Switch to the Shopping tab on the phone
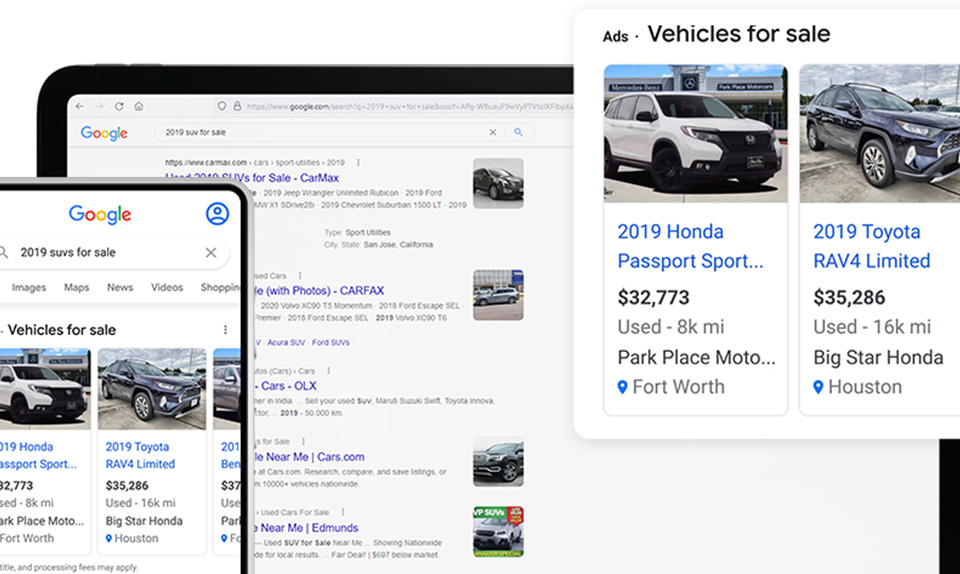The image size is (960, 574). (x=221, y=288)
